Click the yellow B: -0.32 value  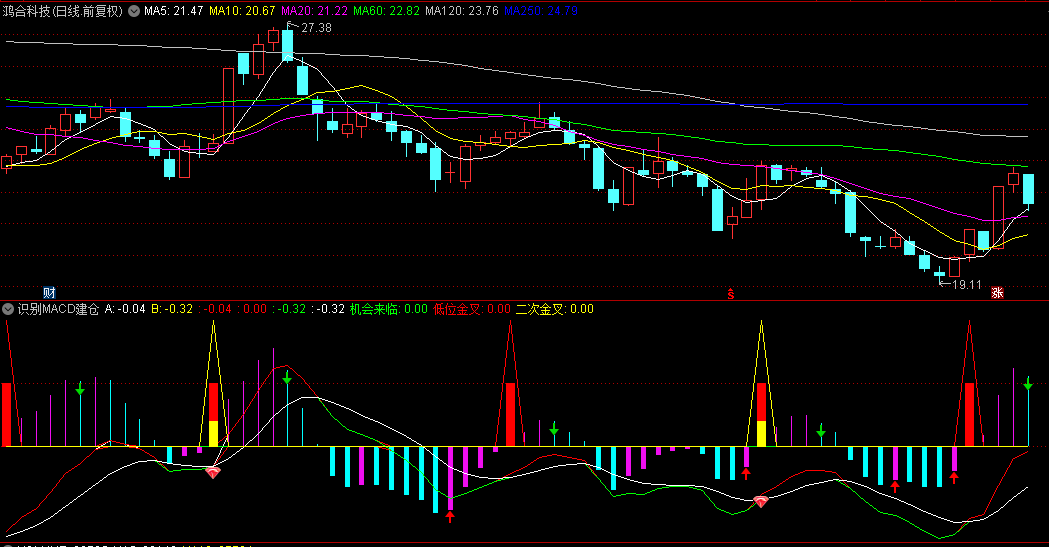point(172,309)
